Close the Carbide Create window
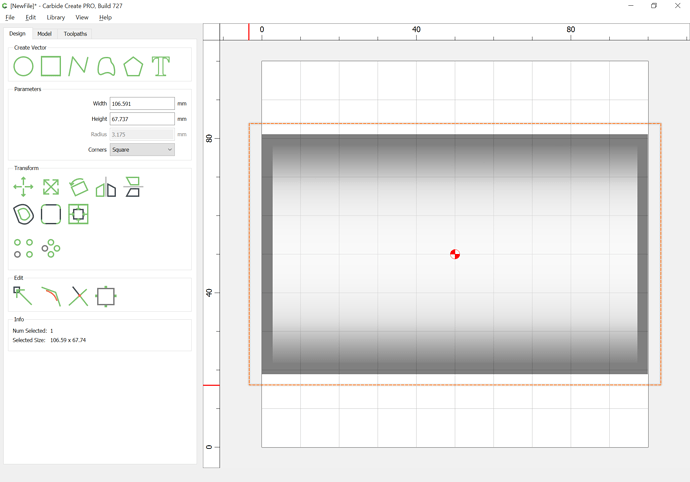The height and width of the screenshot is (482, 690). 678,6
